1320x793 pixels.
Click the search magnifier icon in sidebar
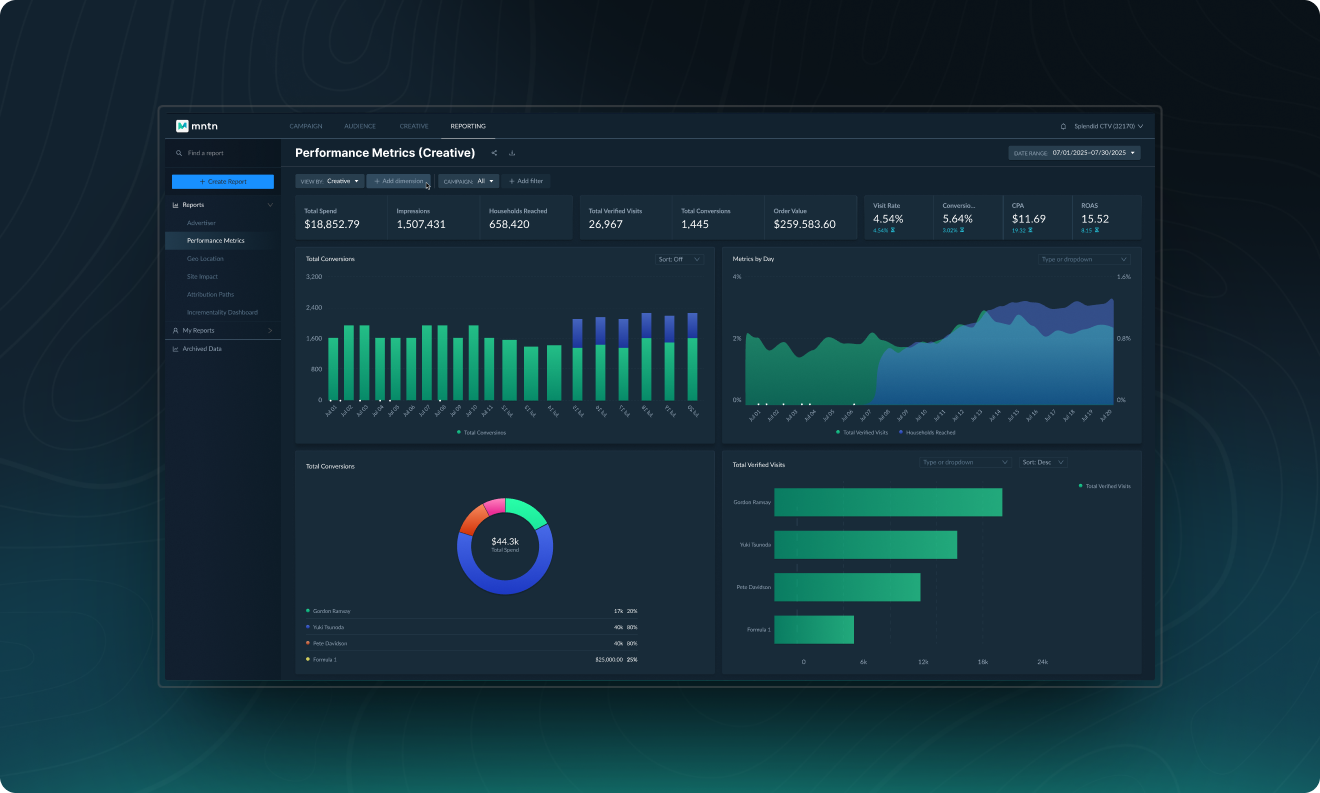[x=179, y=153]
